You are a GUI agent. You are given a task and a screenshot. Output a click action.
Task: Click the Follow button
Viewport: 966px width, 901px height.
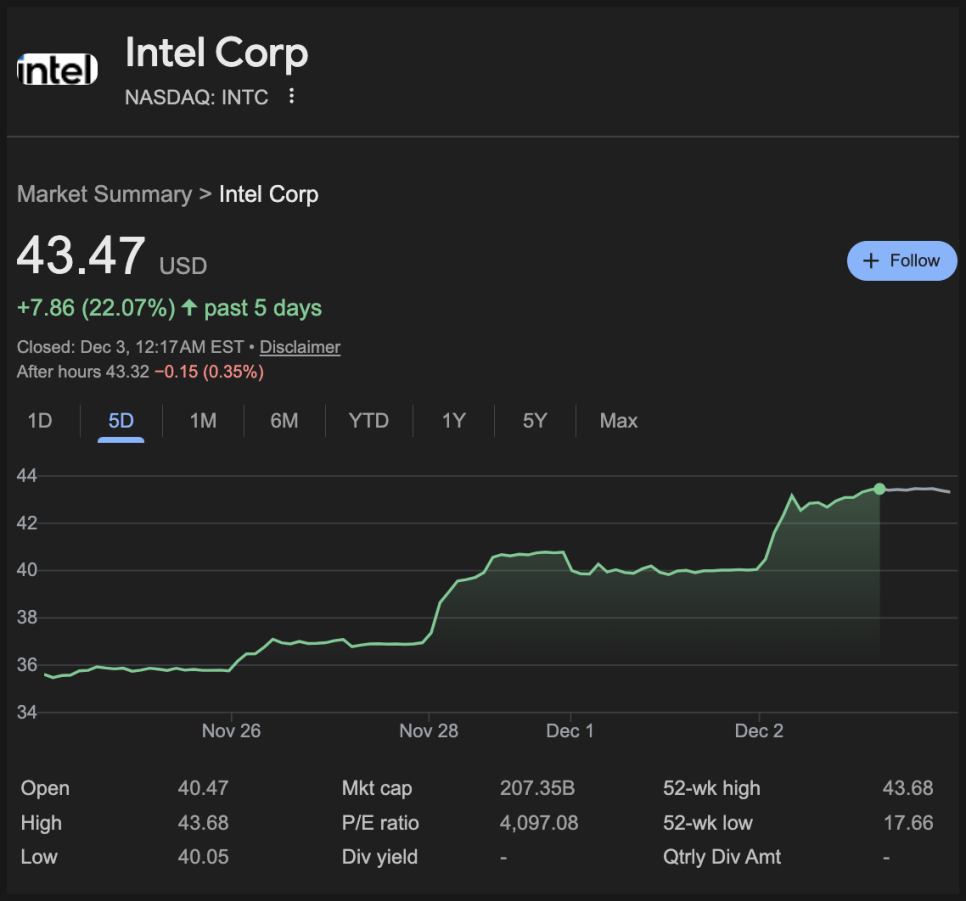pos(901,260)
